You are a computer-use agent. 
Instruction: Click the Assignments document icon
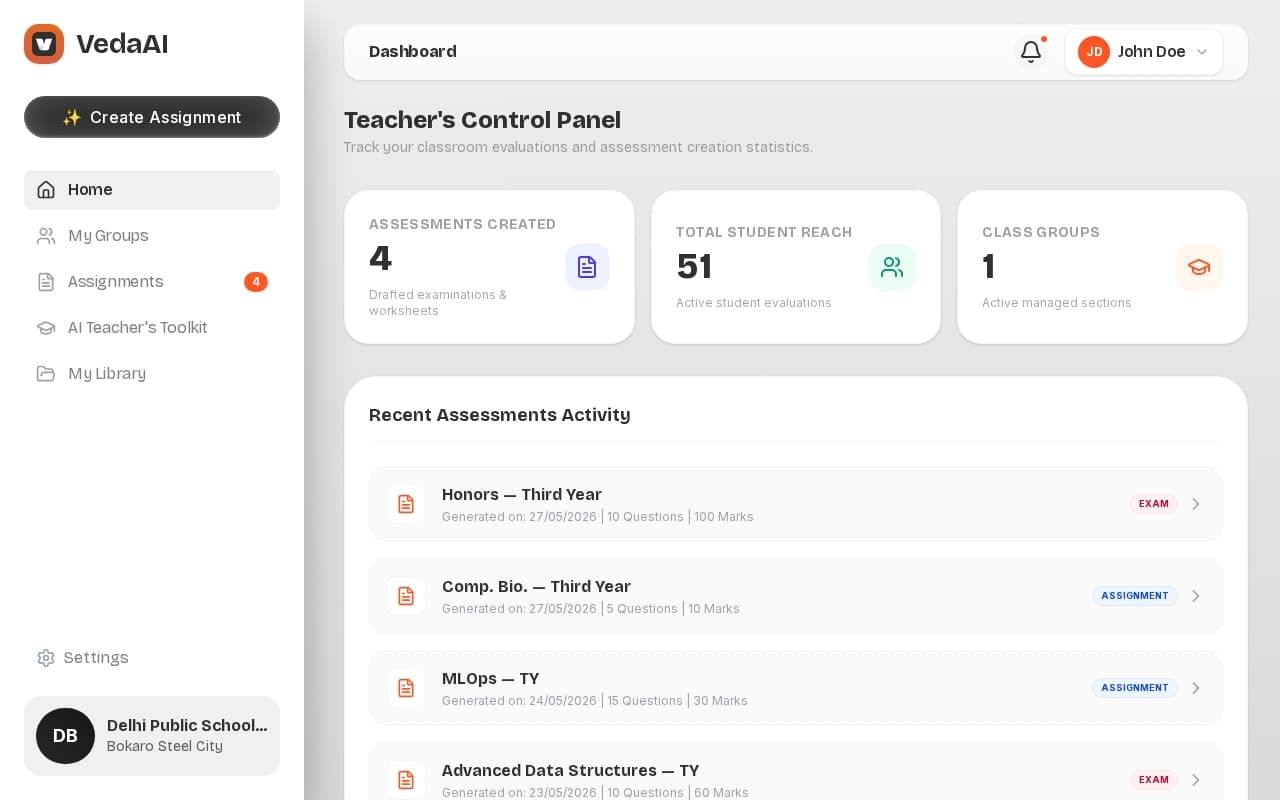tap(46, 282)
